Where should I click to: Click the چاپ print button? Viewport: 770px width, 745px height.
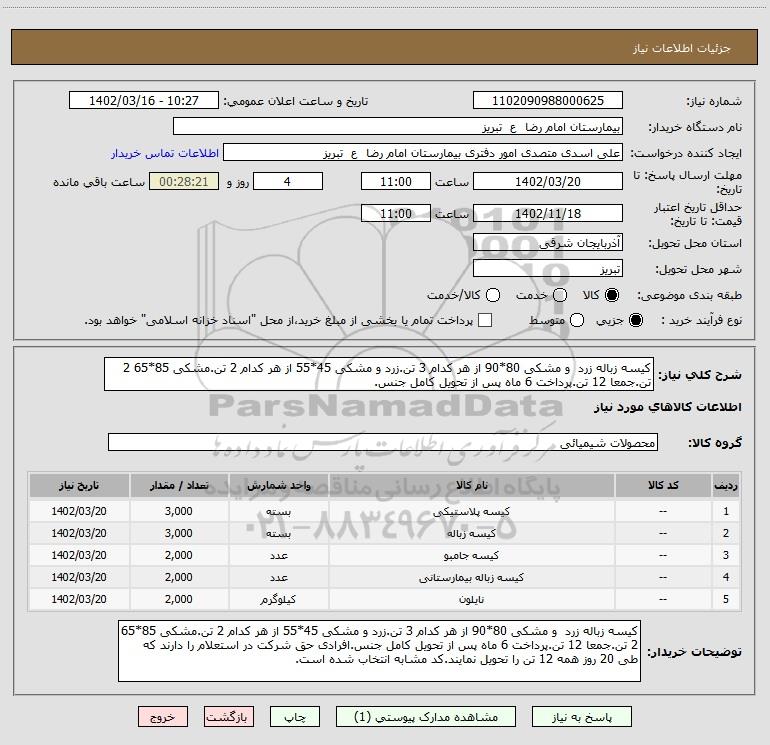click(x=295, y=717)
